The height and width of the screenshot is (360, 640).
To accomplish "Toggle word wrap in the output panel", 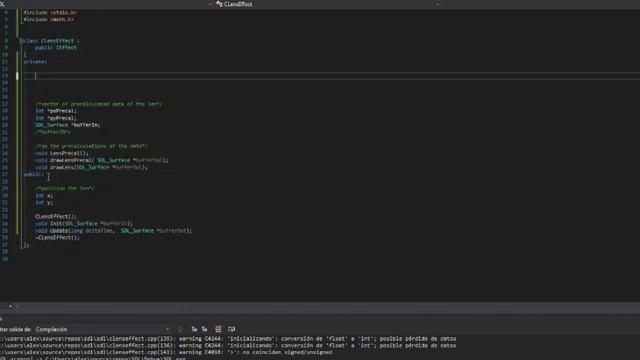I will tap(231, 329).
